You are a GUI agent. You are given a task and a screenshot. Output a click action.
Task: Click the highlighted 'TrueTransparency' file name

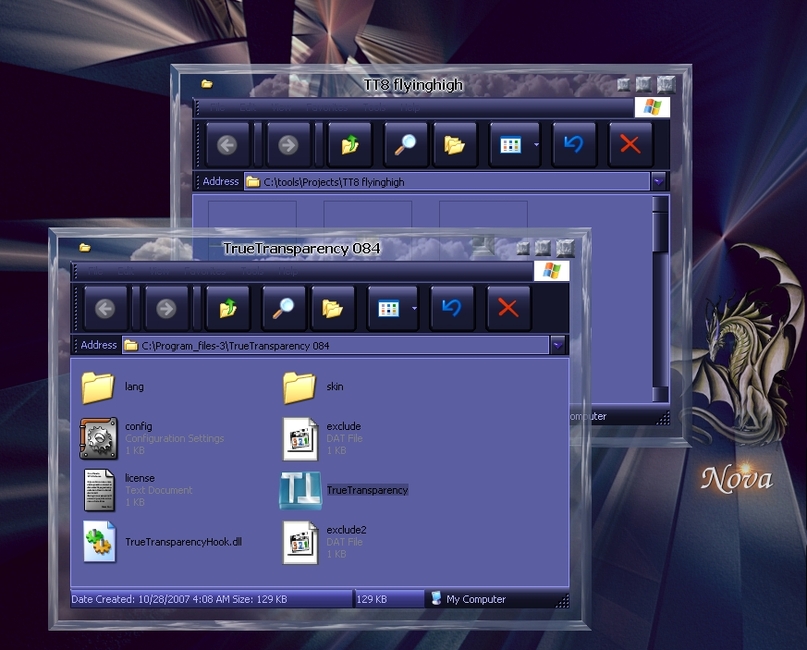click(367, 490)
